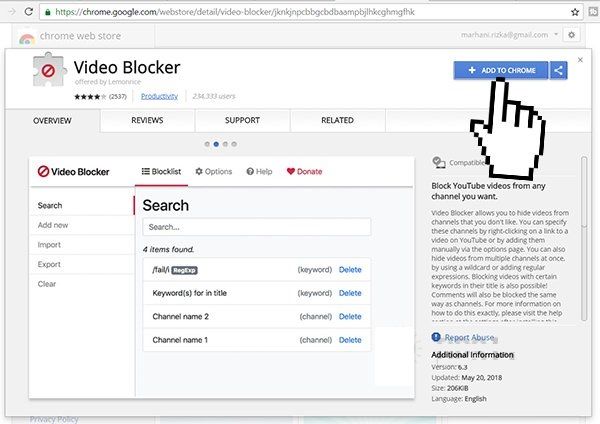600x424 pixels.
Task: Share the extension with the share icon
Action: (x=558, y=70)
